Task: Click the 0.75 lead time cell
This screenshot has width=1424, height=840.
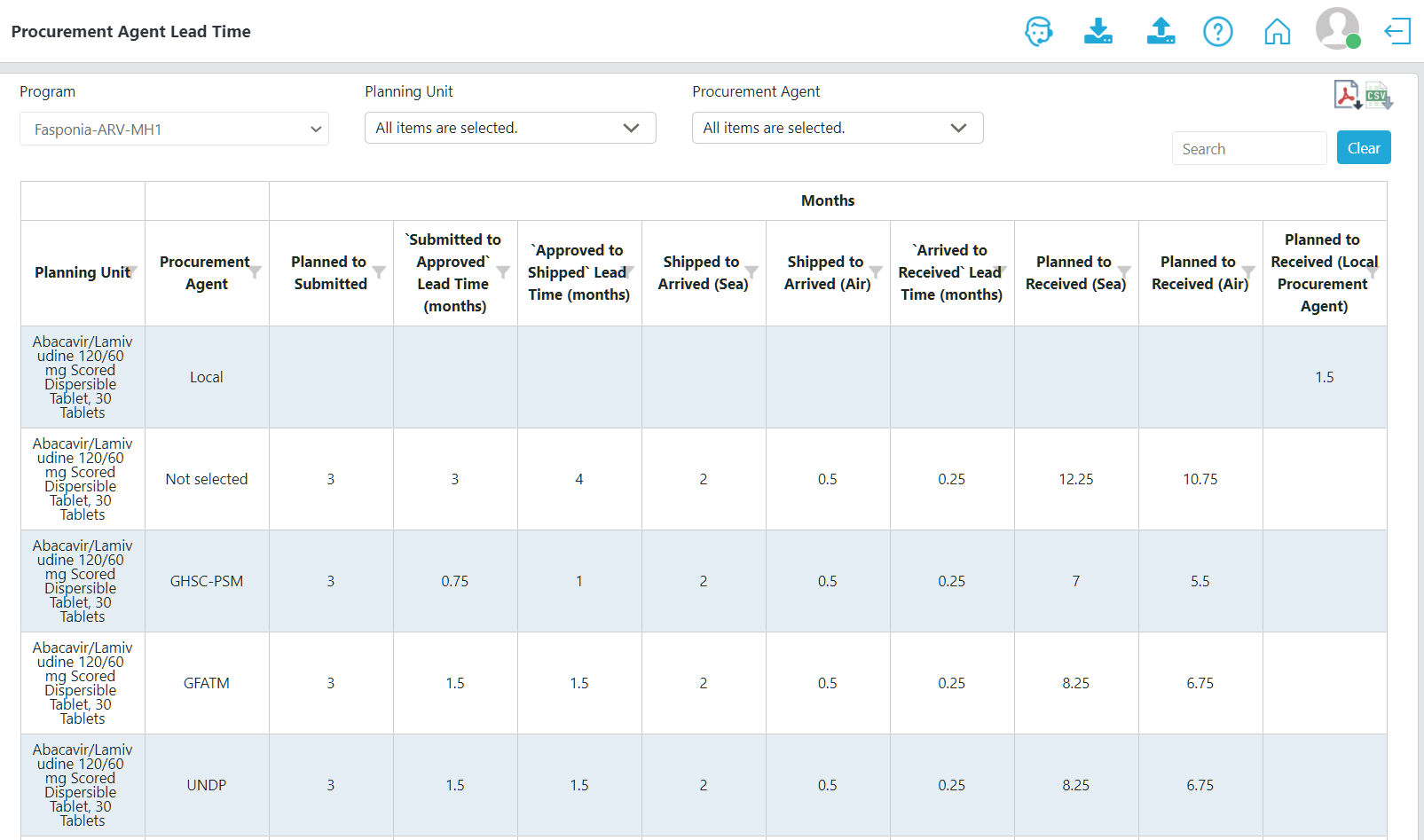Action: (455, 581)
